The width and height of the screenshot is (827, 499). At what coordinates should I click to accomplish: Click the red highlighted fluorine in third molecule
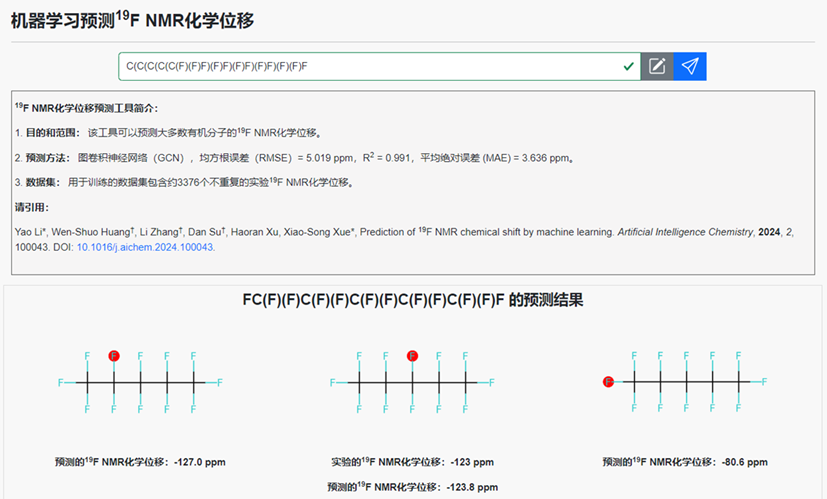(x=608, y=382)
